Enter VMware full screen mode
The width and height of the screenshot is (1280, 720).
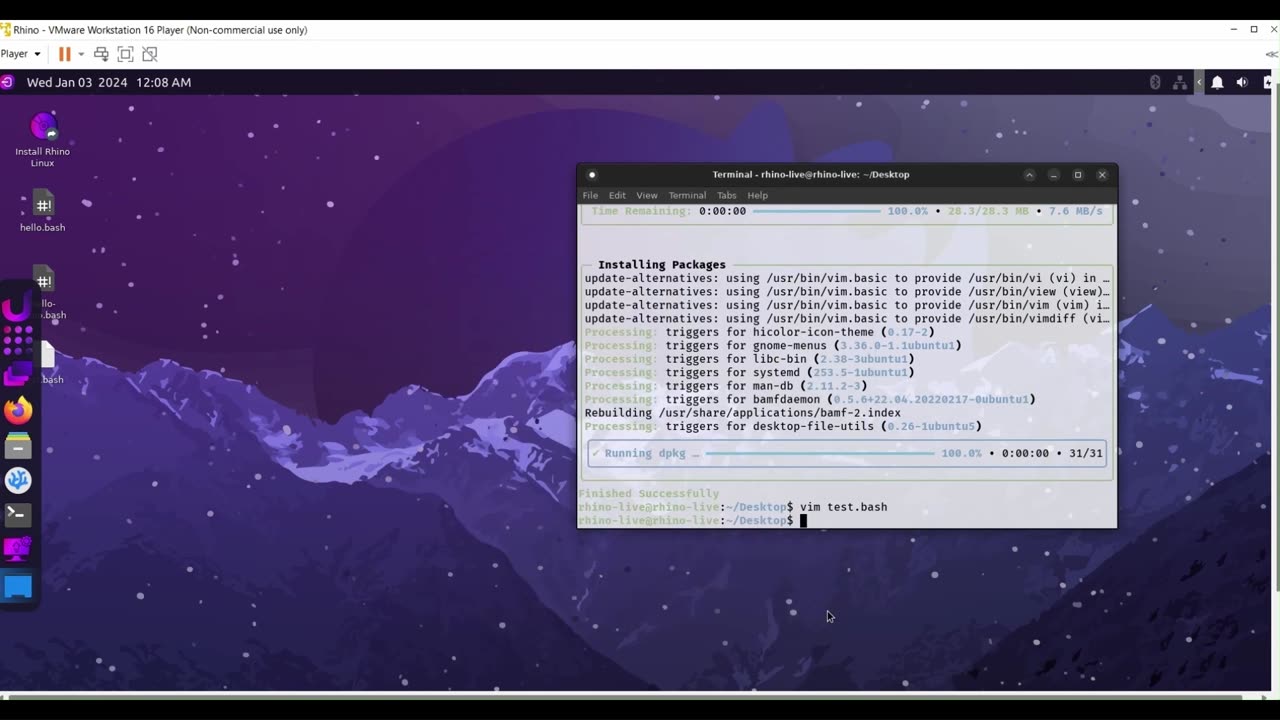pos(125,54)
